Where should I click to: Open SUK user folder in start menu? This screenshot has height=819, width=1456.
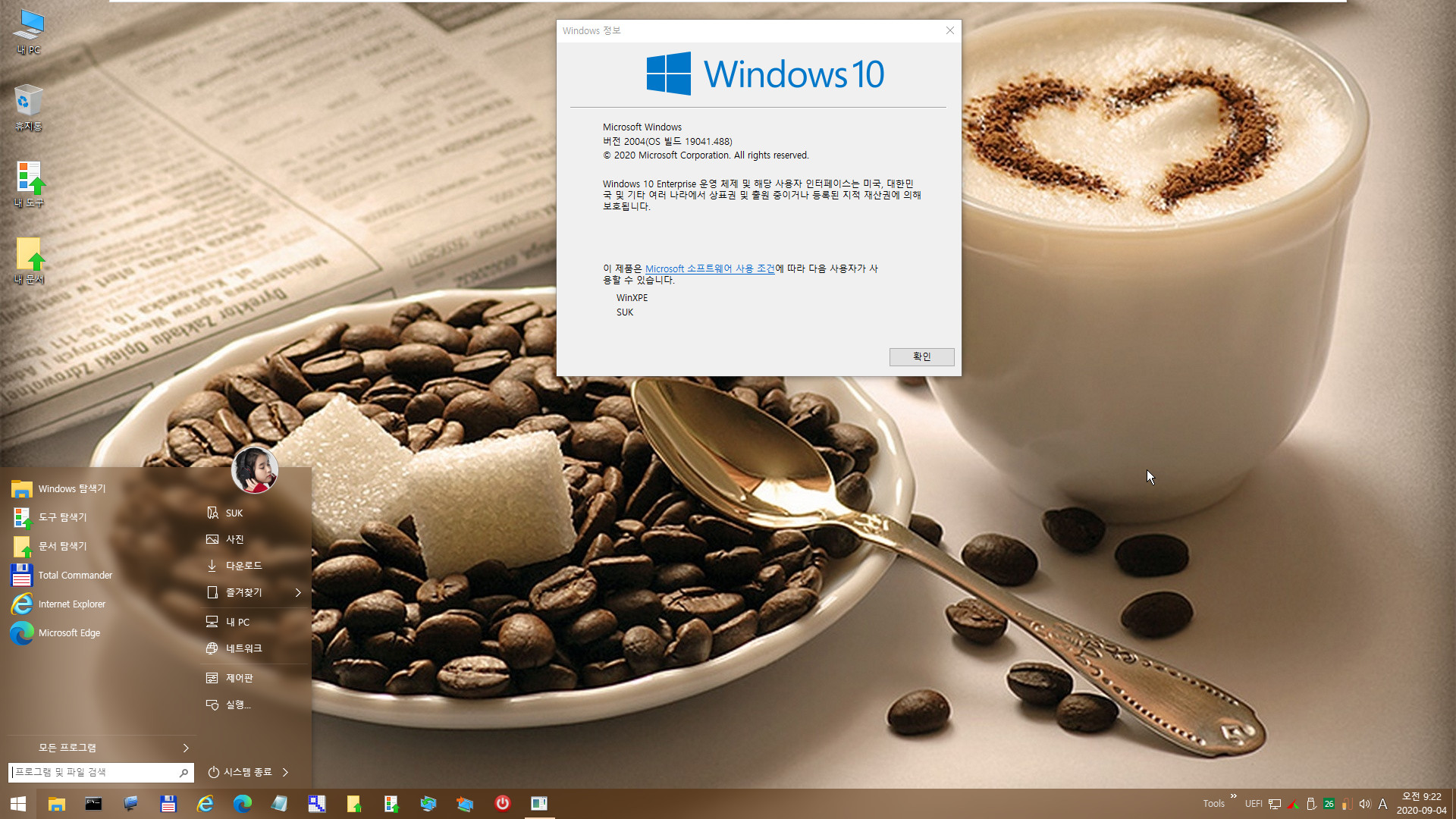(254, 513)
